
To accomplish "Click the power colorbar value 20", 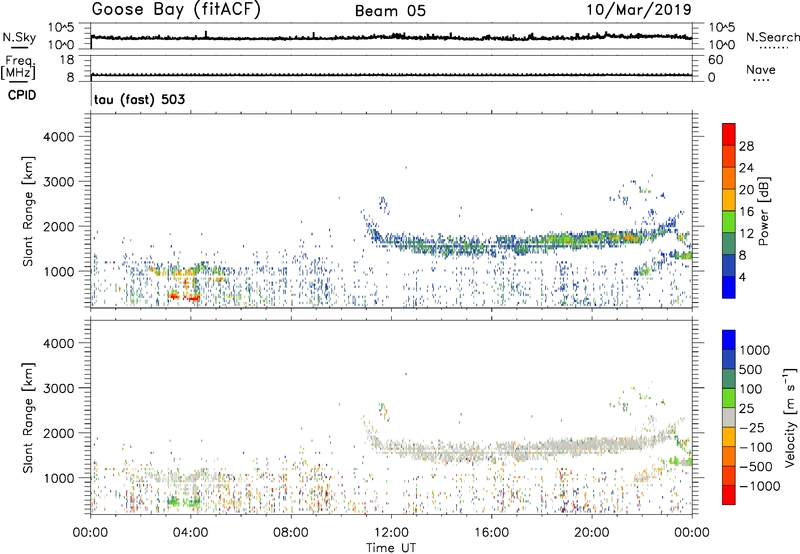I will click(746, 190).
